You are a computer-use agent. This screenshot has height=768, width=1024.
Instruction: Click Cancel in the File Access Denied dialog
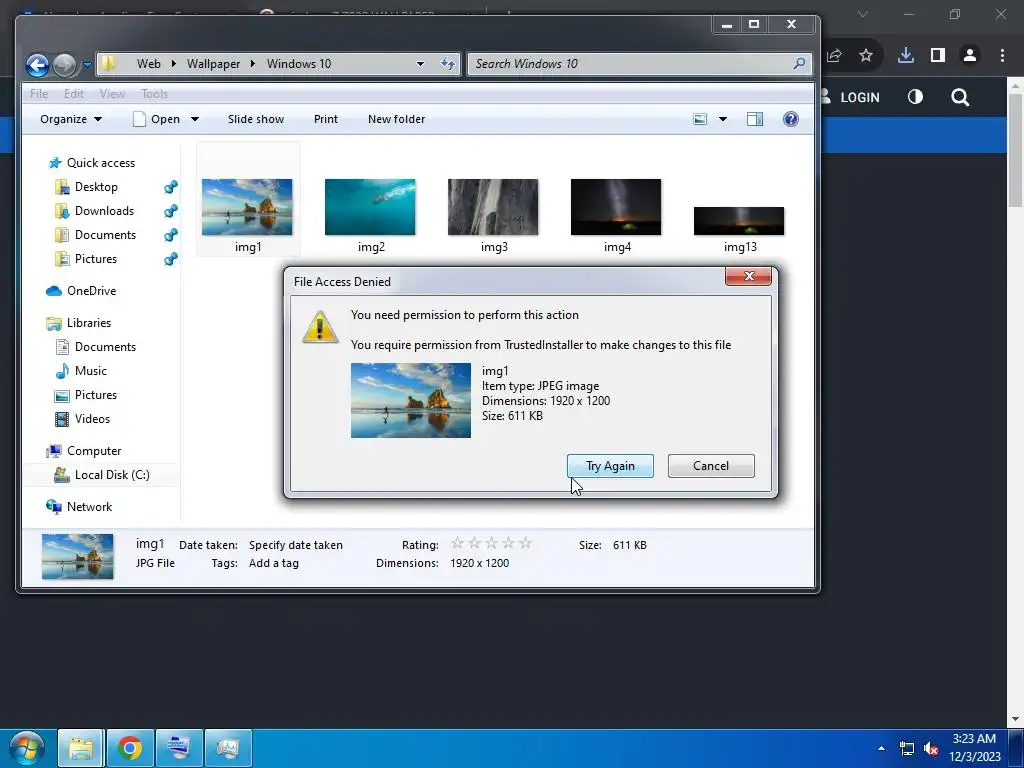coord(711,466)
